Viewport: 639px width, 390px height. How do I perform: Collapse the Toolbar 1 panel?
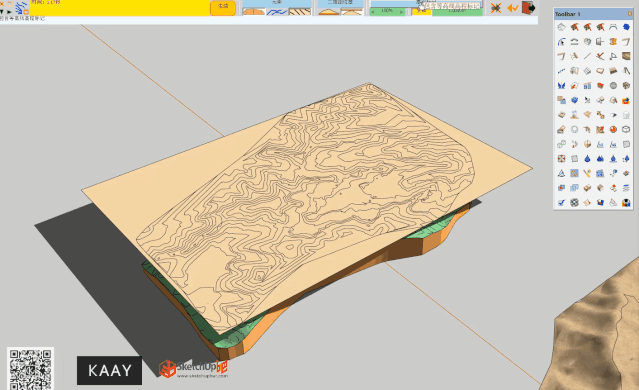click(630, 13)
